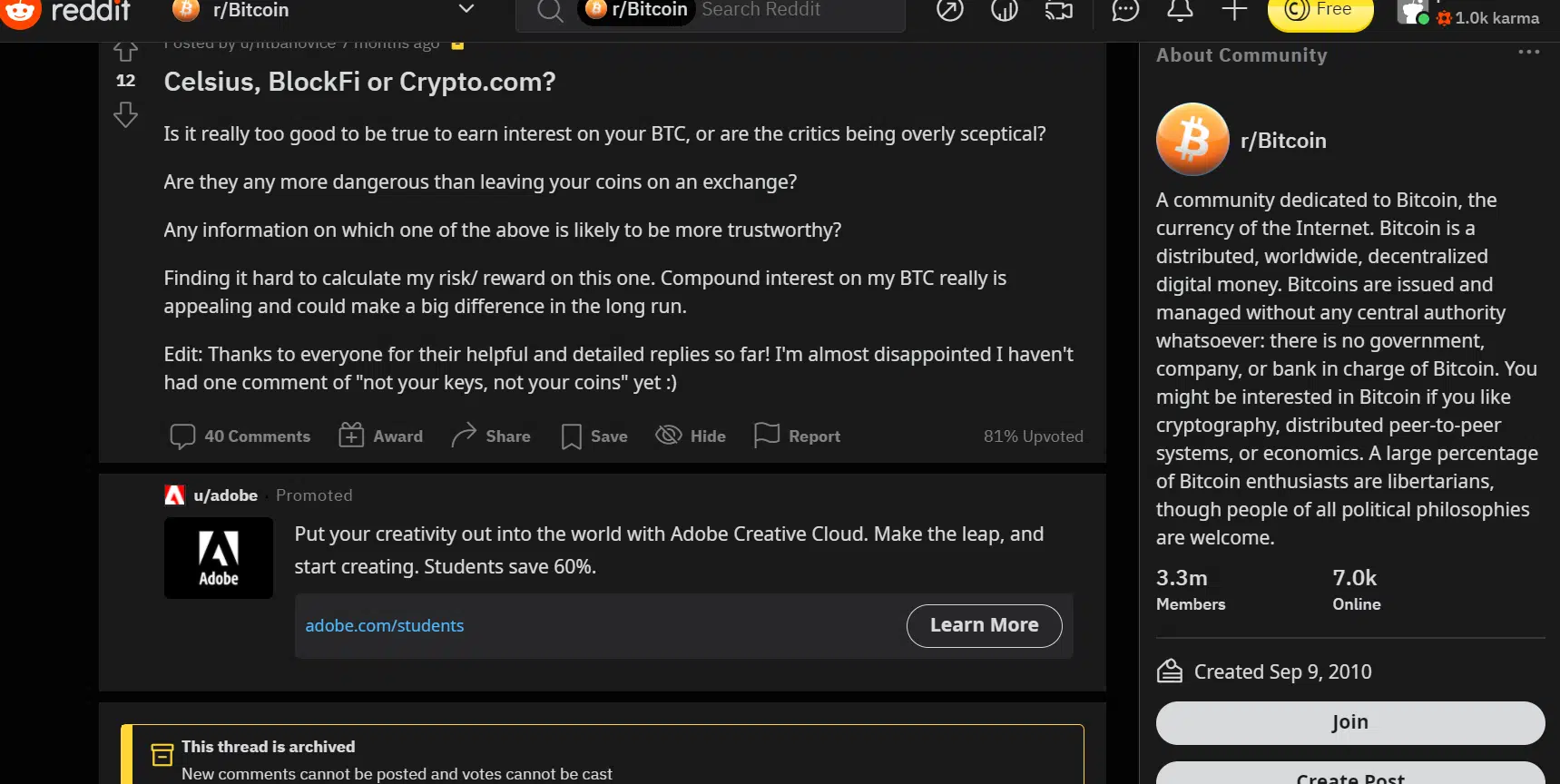Open the About Community three-dot menu
1560x784 pixels.
pyautogui.click(x=1528, y=53)
